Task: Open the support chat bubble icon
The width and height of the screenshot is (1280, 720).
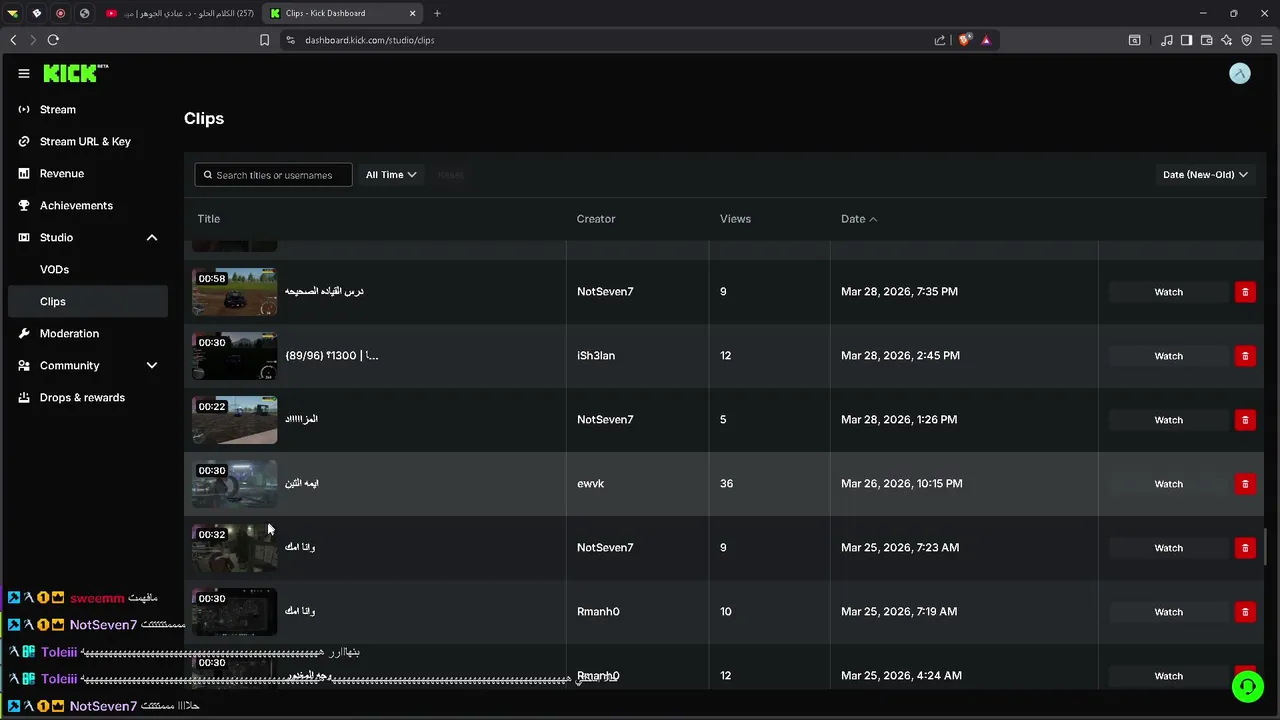Action: pyautogui.click(x=1247, y=686)
